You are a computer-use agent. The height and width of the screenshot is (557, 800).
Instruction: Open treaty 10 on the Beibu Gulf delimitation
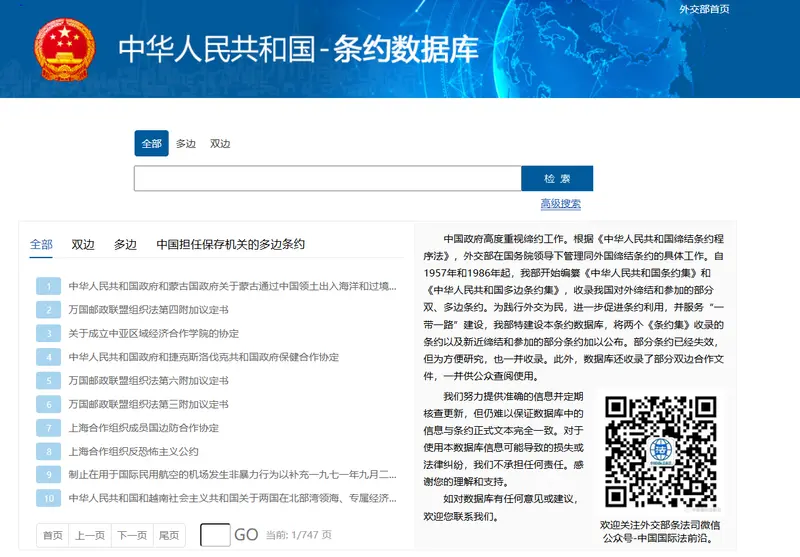[x=232, y=498]
